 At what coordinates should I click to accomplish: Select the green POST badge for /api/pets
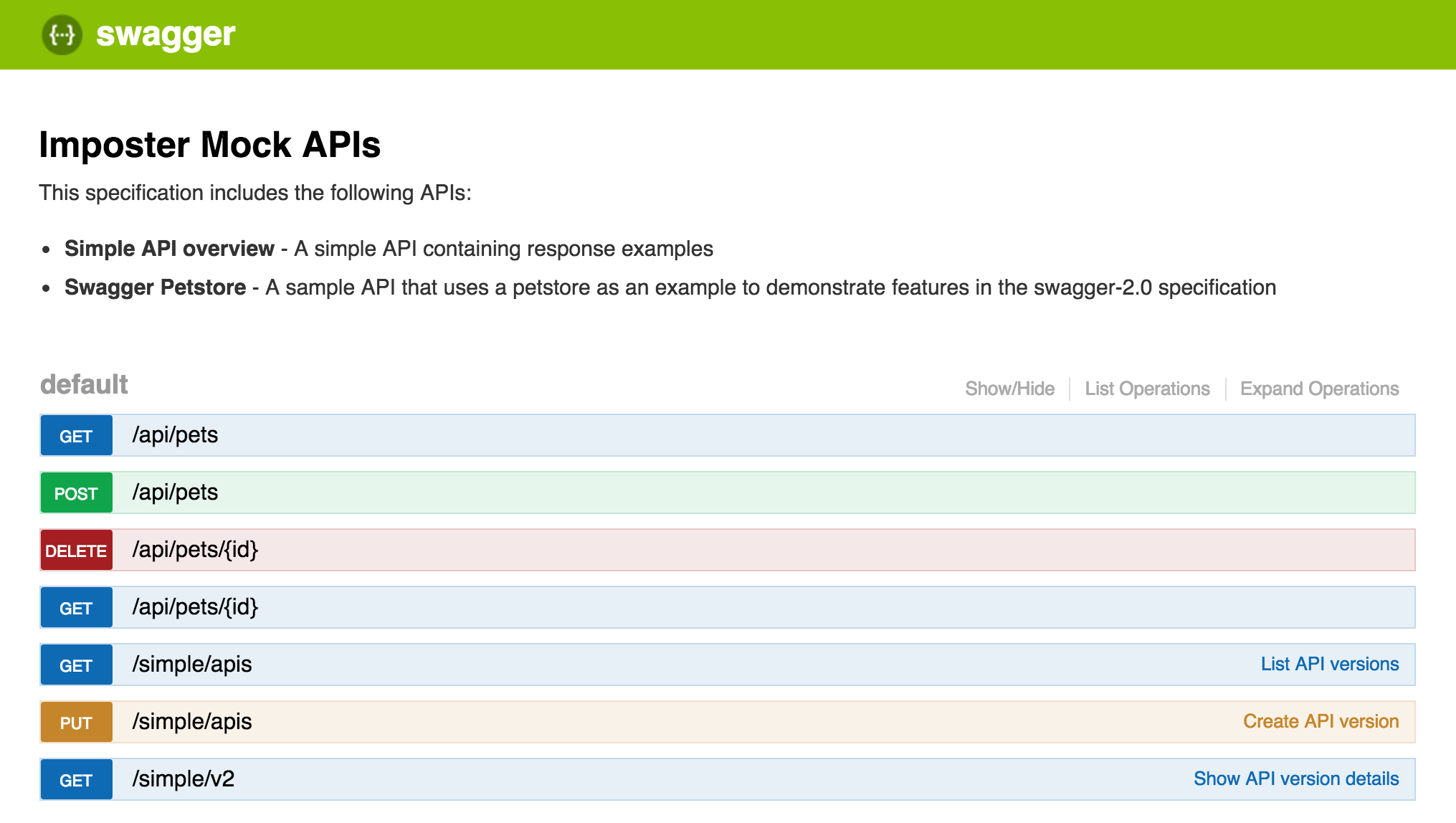pyautogui.click(x=76, y=493)
